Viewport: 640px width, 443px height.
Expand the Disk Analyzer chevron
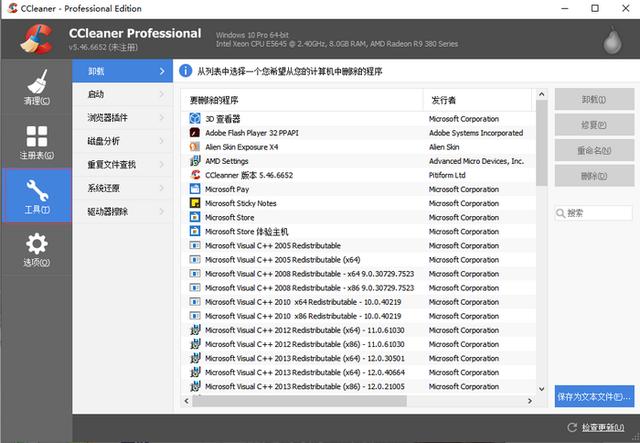(162, 141)
